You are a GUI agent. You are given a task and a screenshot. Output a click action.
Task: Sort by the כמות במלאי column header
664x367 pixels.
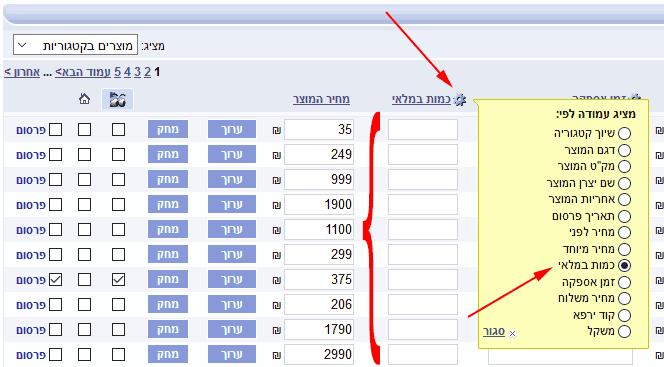point(421,99)
